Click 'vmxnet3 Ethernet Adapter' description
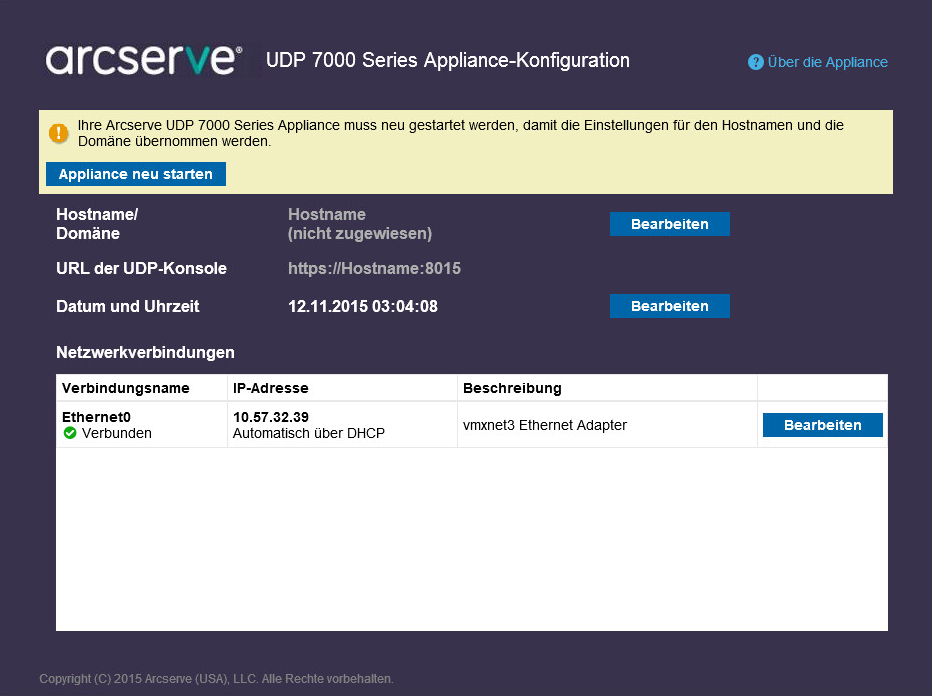The image size is (932, 696). (544, 425)
